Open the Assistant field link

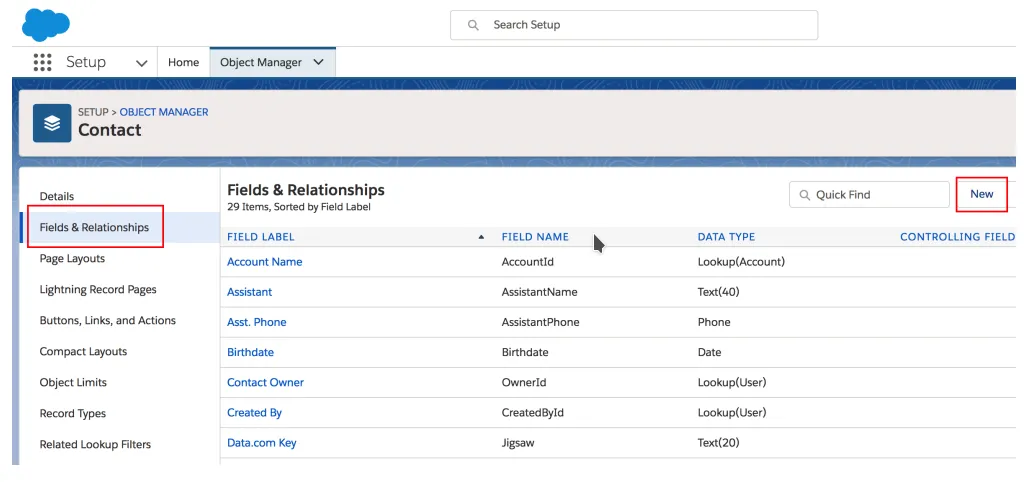249,292
